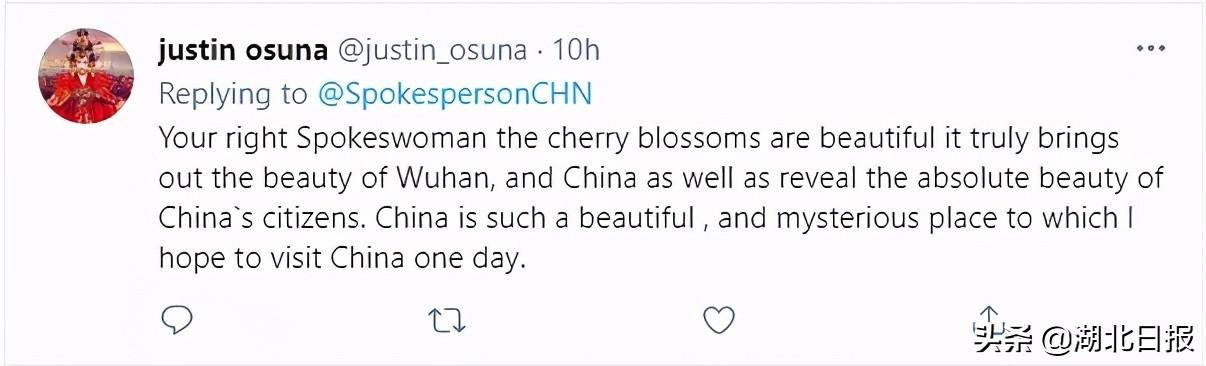Open the share arrow icon
Image resolution: width=1206 pixels, height=366 pixels.
pyautogui.click(x=989, y=318)
